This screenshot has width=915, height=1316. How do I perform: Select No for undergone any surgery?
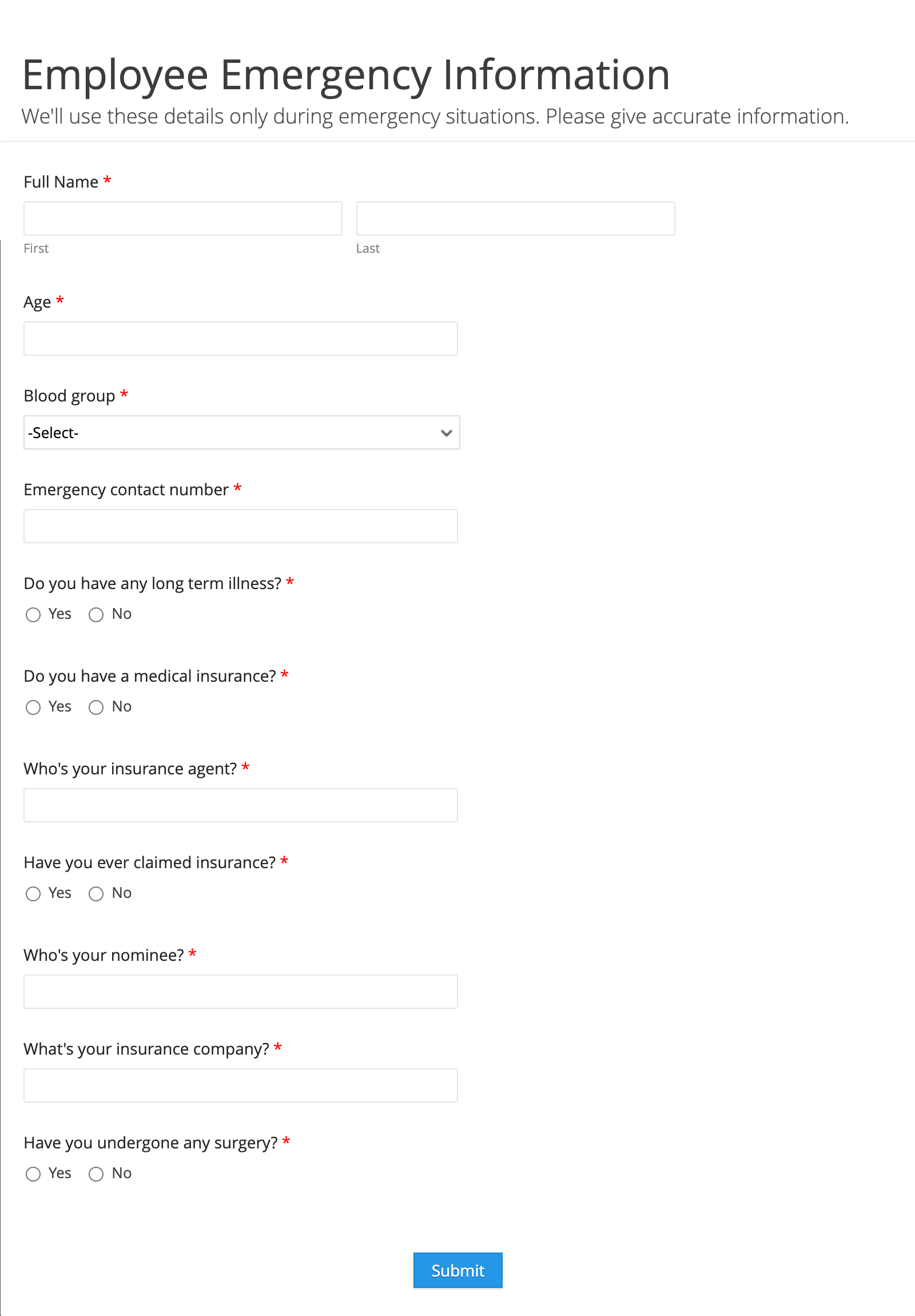96,1173
